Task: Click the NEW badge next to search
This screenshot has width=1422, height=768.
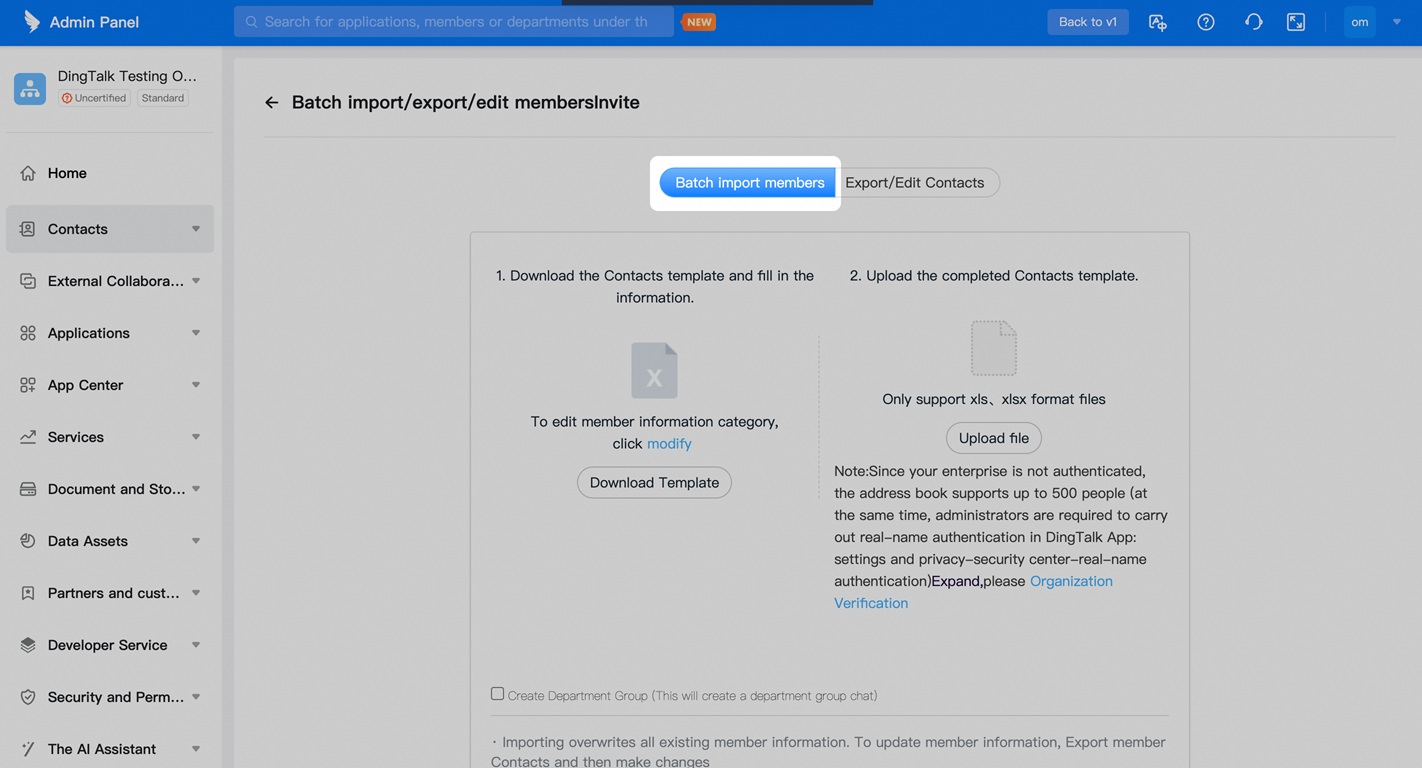Action: (x=699, y=21)
